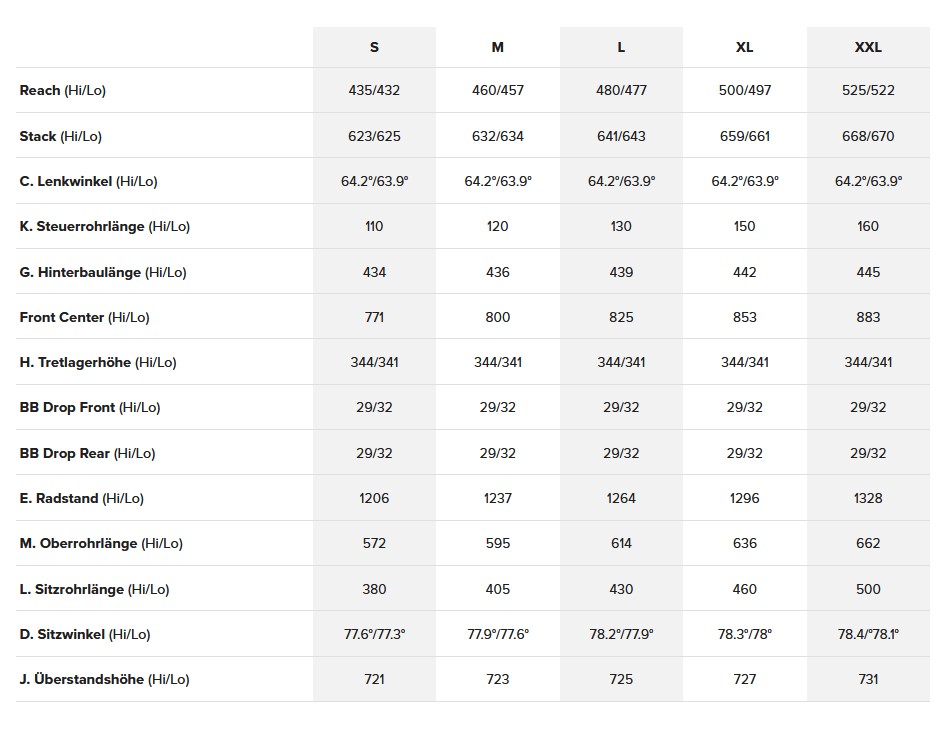
Task: Click the 435/432 reach value cell
Action: [374, 90]
